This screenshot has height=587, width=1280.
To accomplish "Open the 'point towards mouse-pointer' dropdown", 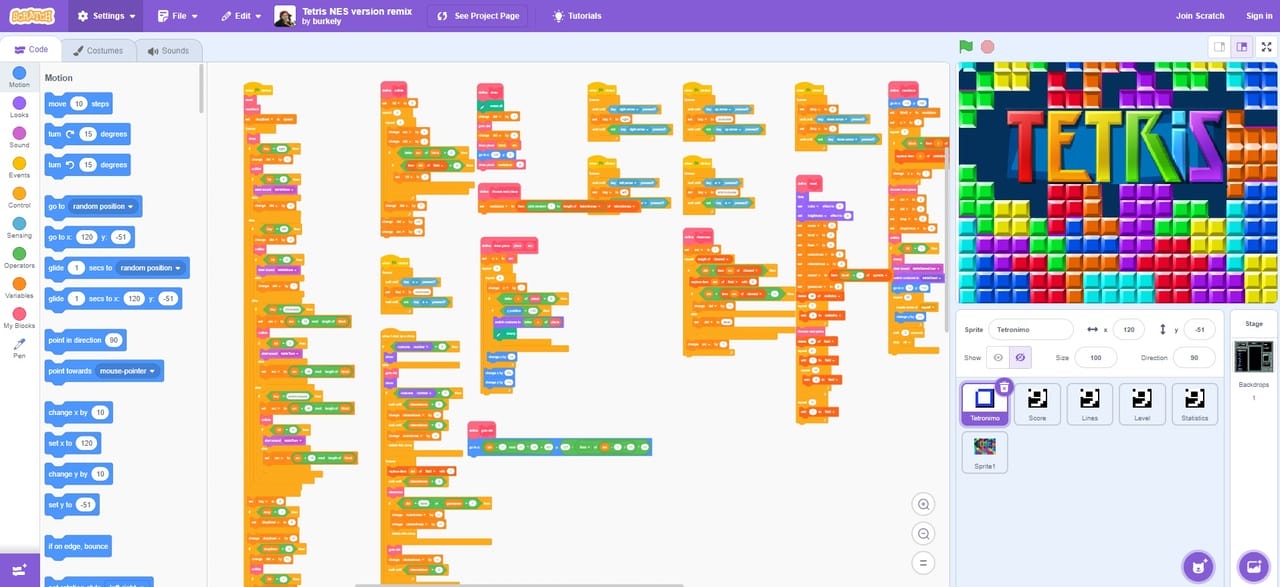I will [128, 371].
